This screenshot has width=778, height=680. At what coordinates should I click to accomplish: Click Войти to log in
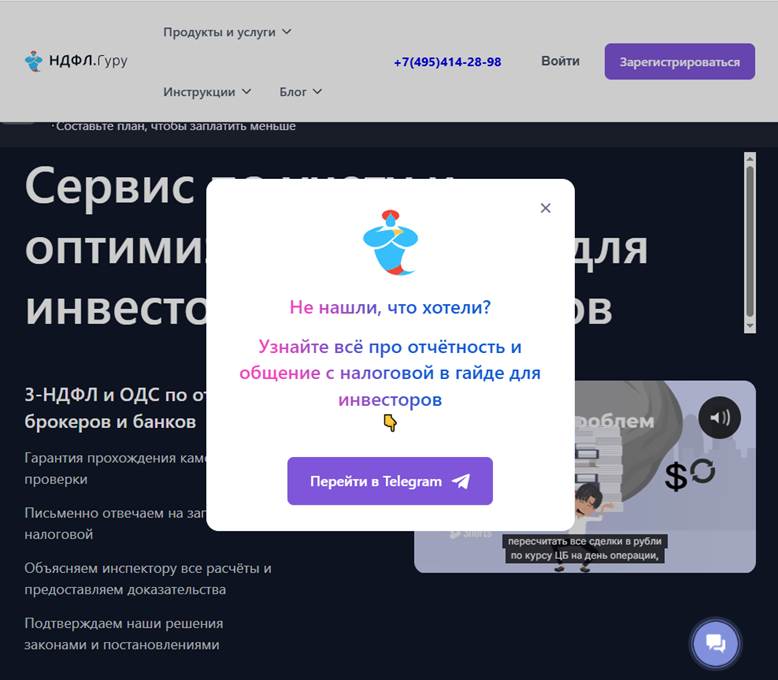click(560, 61)
